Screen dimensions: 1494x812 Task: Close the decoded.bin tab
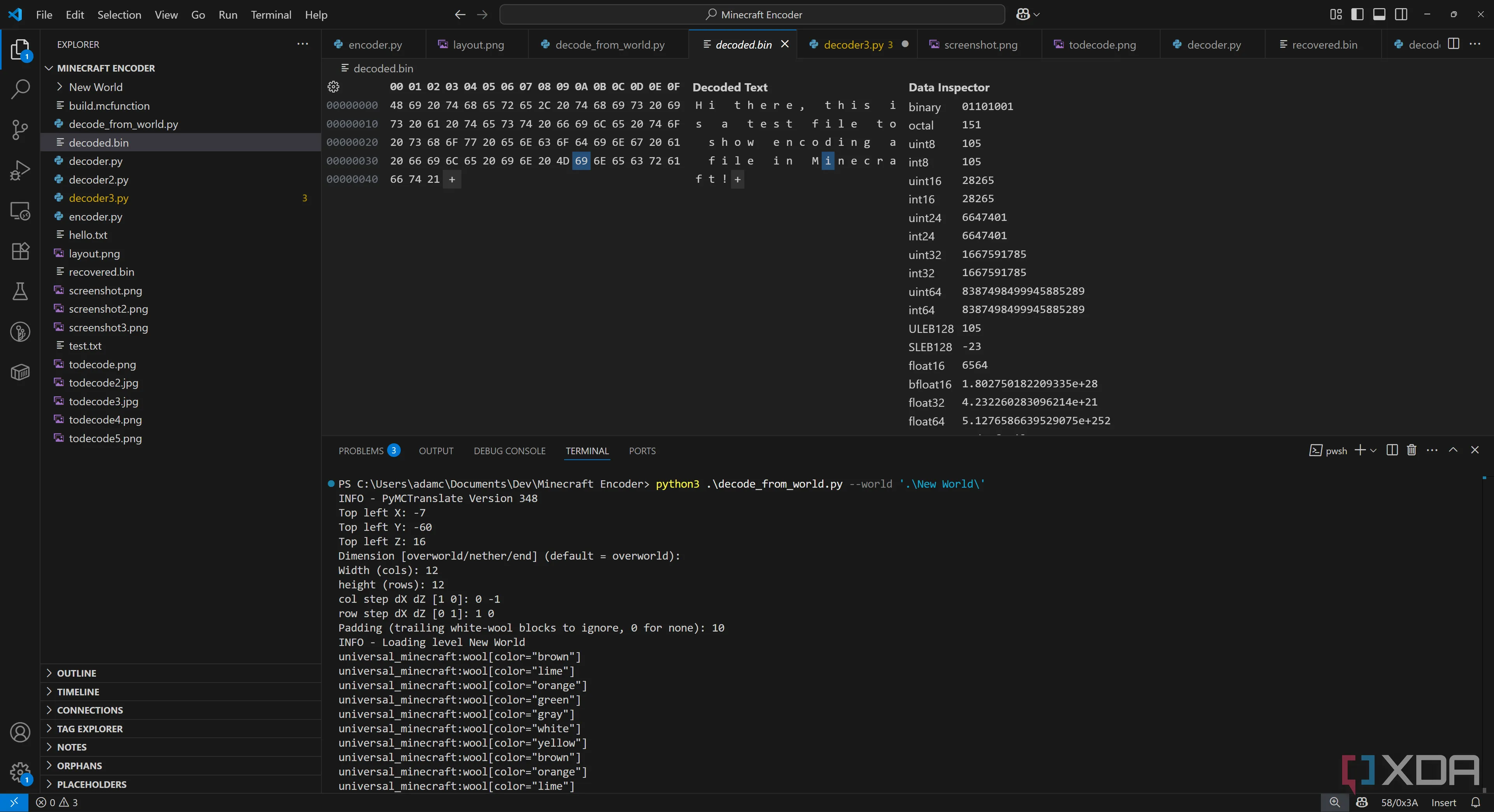coord(785,44)
